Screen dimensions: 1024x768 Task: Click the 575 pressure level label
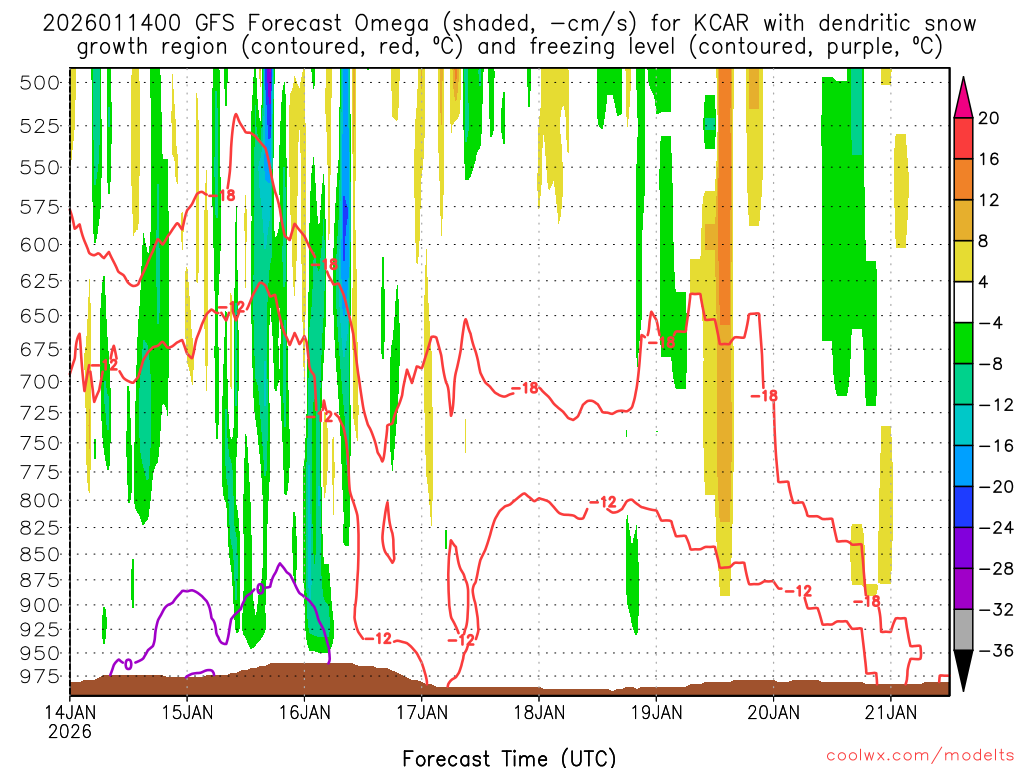coord(39,208)
